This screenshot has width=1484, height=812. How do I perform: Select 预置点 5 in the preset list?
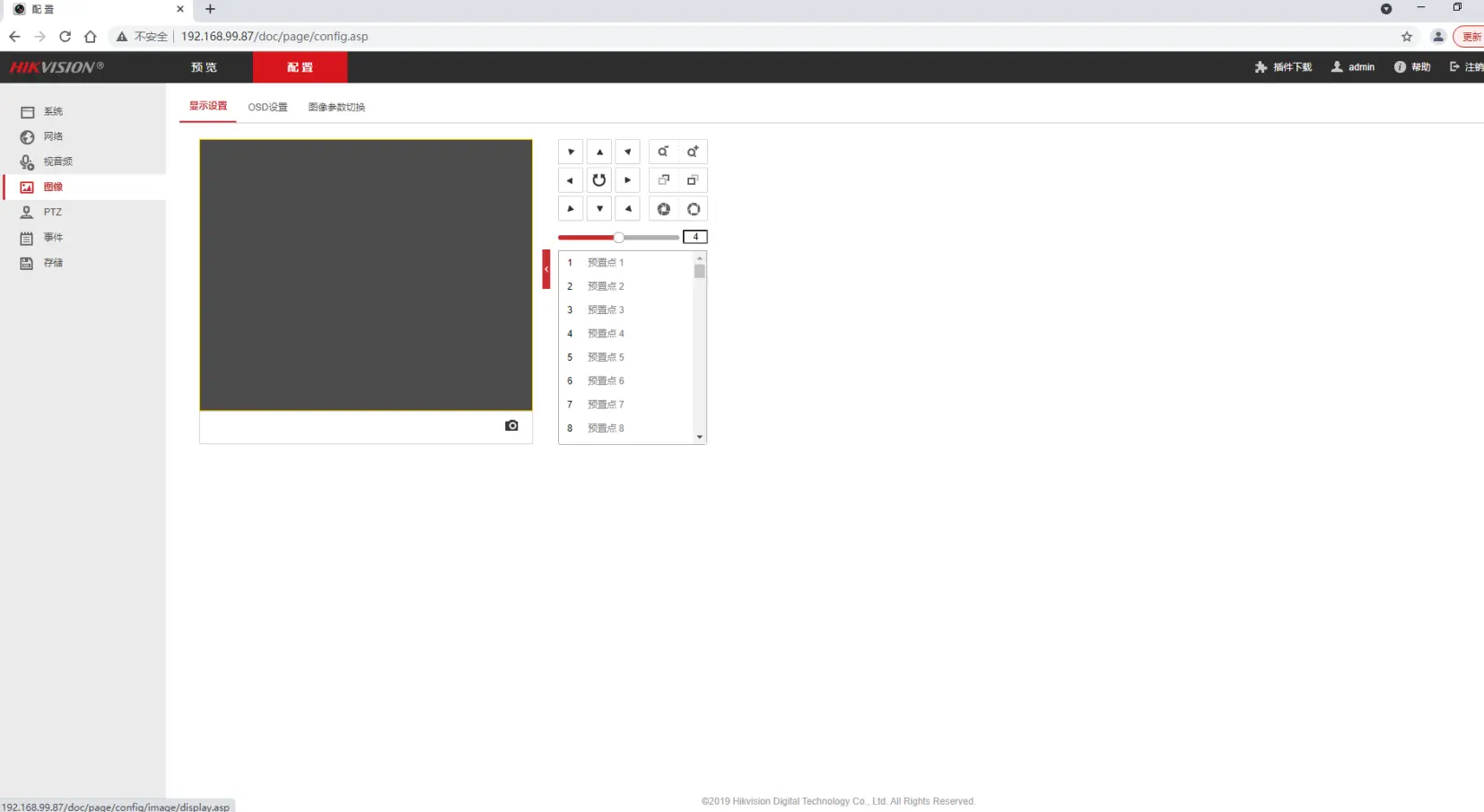[626, 357]
